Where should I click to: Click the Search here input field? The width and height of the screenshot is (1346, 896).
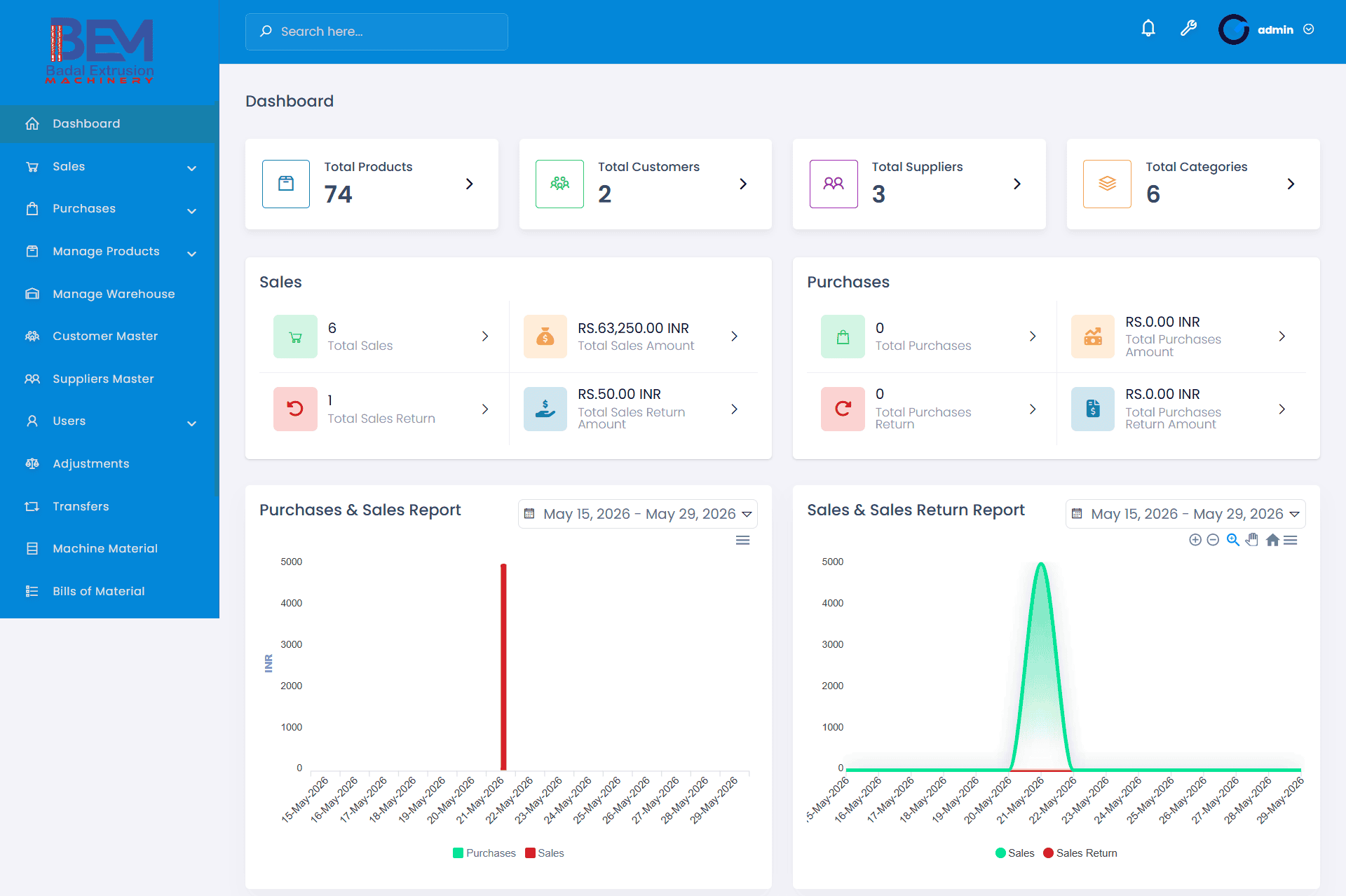click(x=376, y=32)
